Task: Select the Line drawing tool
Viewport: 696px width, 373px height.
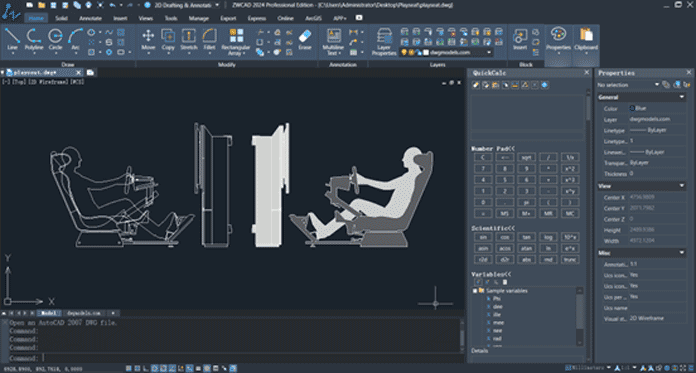Action: point(12,40)
